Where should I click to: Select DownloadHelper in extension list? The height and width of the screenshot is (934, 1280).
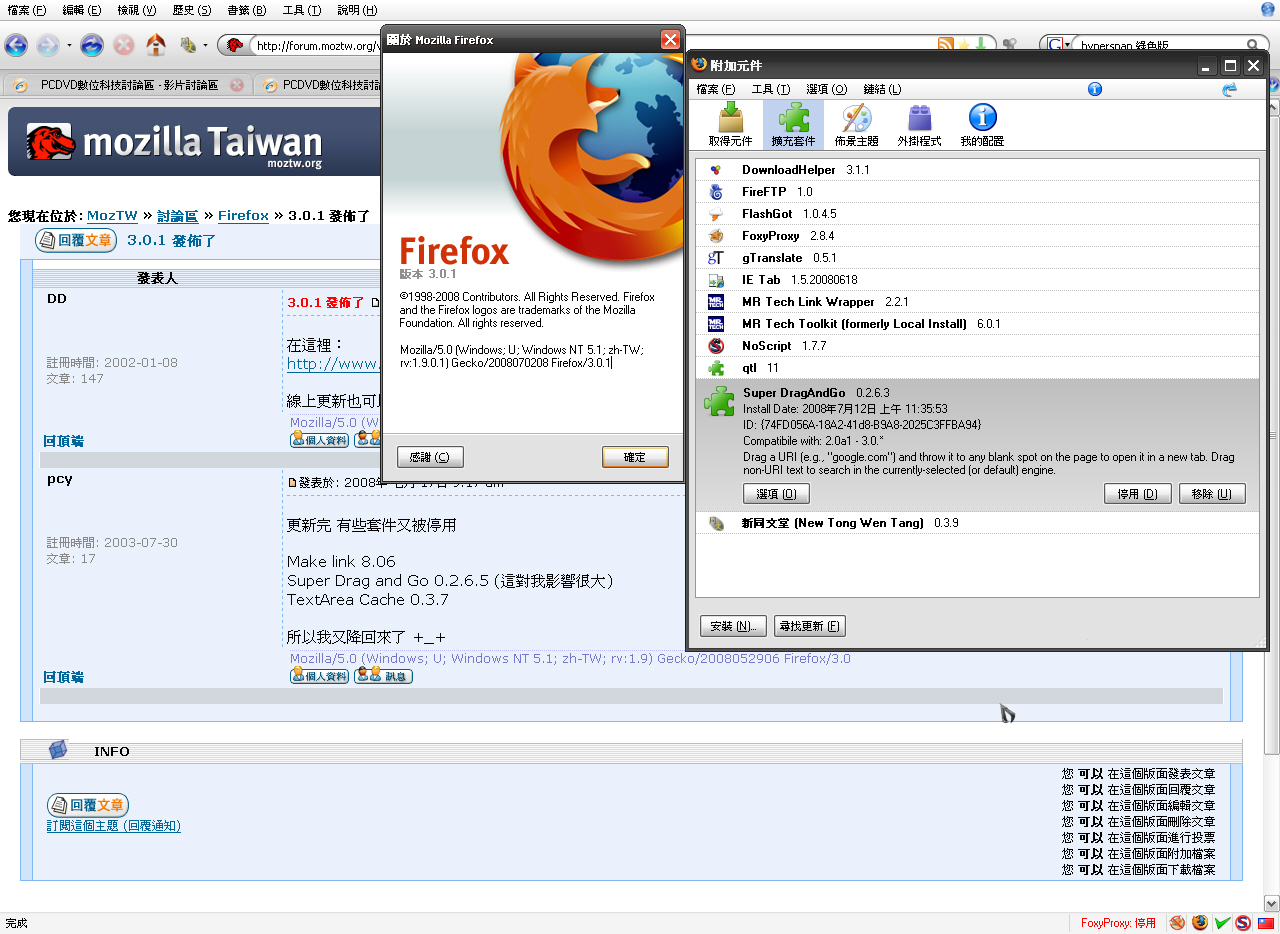[977, 170]
